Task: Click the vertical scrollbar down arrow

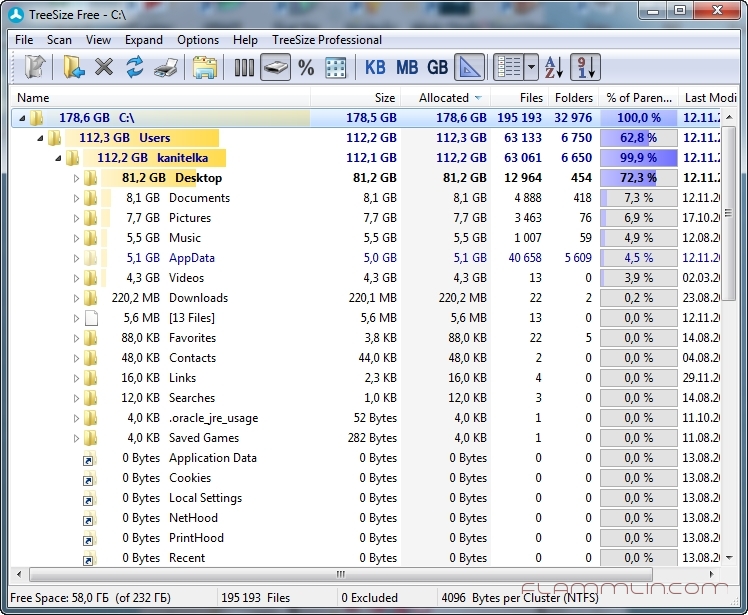Action: [729, 557]
